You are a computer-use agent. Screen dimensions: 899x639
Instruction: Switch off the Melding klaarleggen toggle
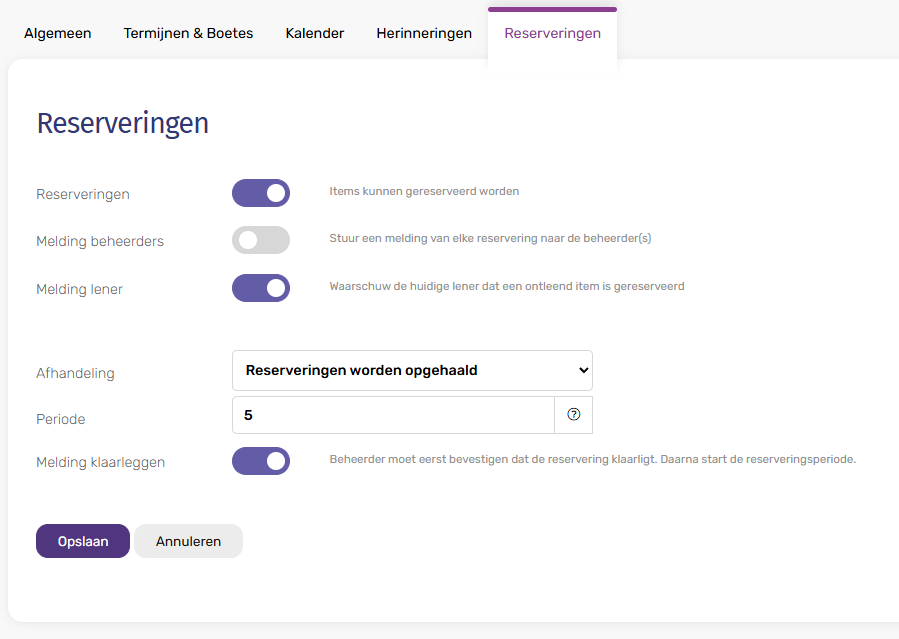click(261, 461)
